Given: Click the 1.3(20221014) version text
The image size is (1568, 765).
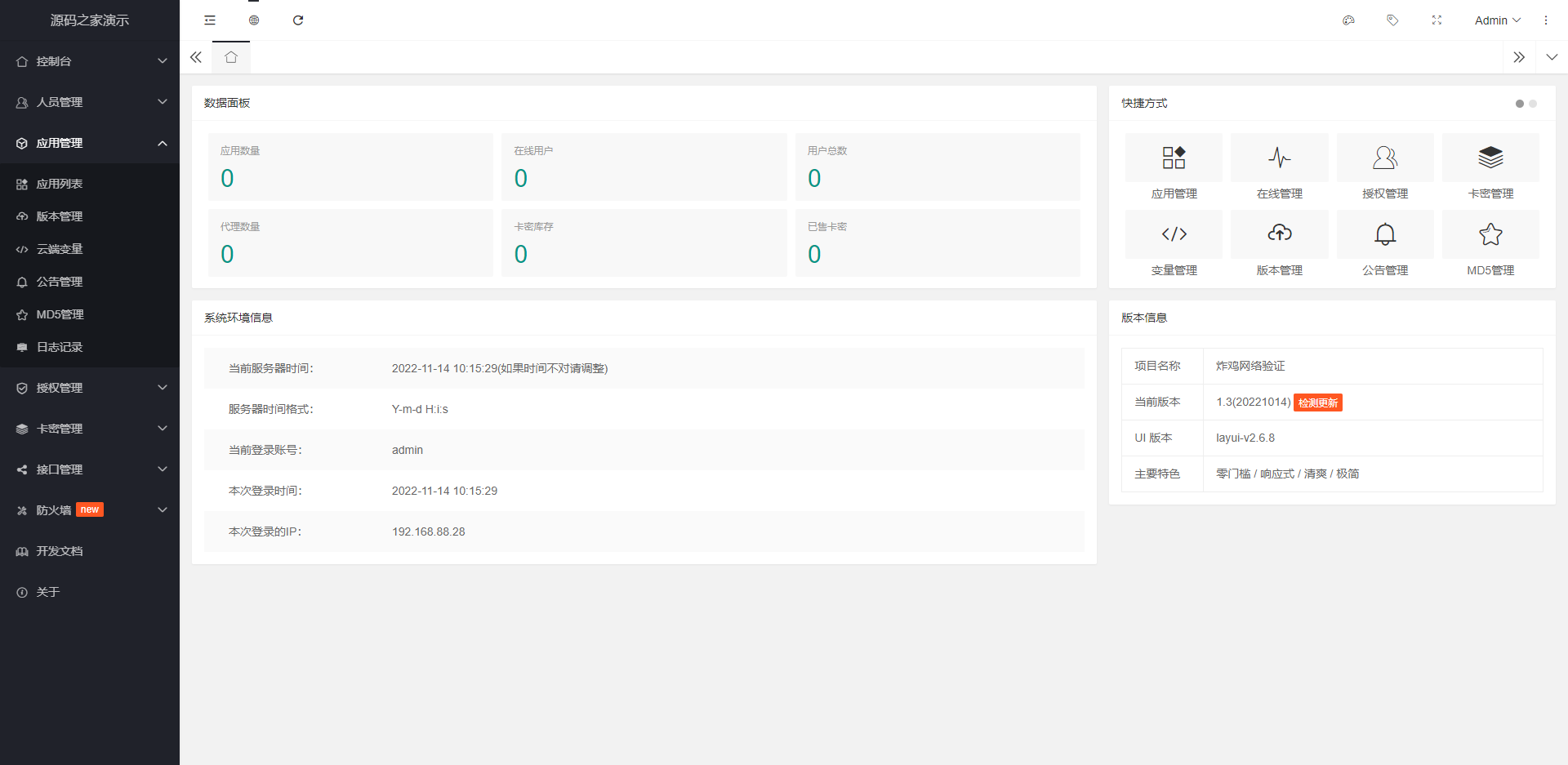Looking at the screenshot, I should (1253, 402).
